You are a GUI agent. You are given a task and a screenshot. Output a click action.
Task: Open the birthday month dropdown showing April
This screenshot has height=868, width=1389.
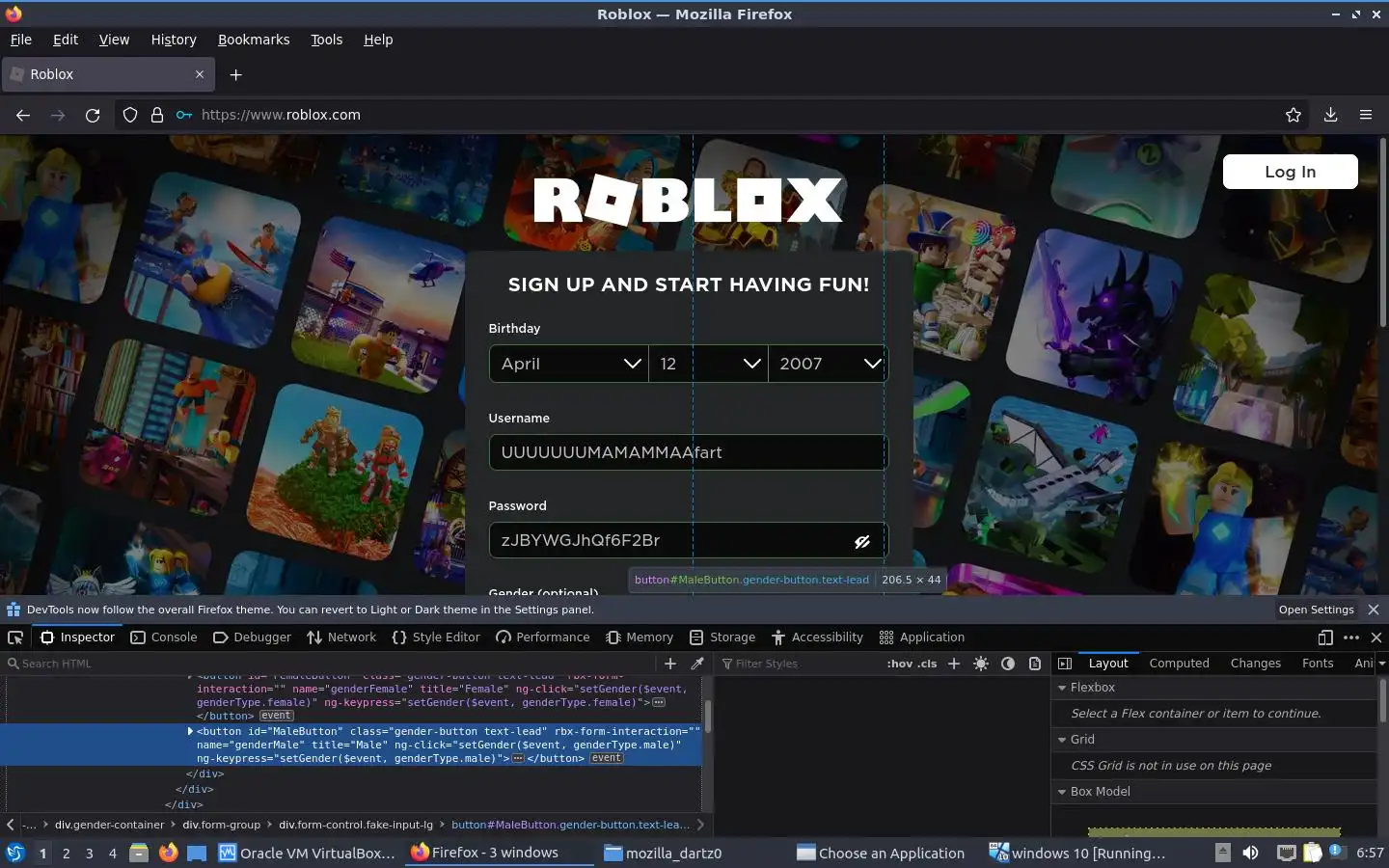pos(568,364)
